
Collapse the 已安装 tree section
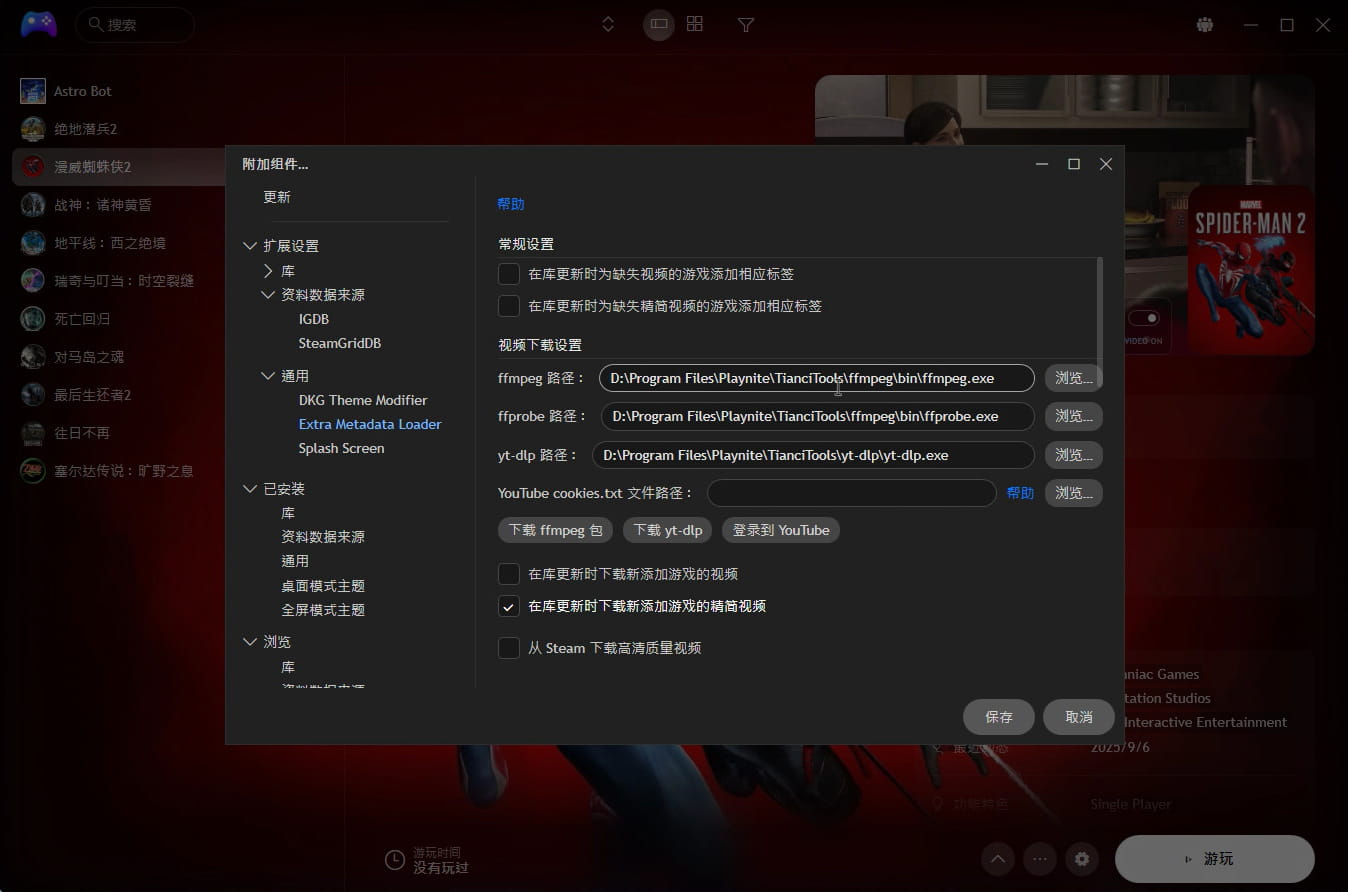tap(250, 489)
